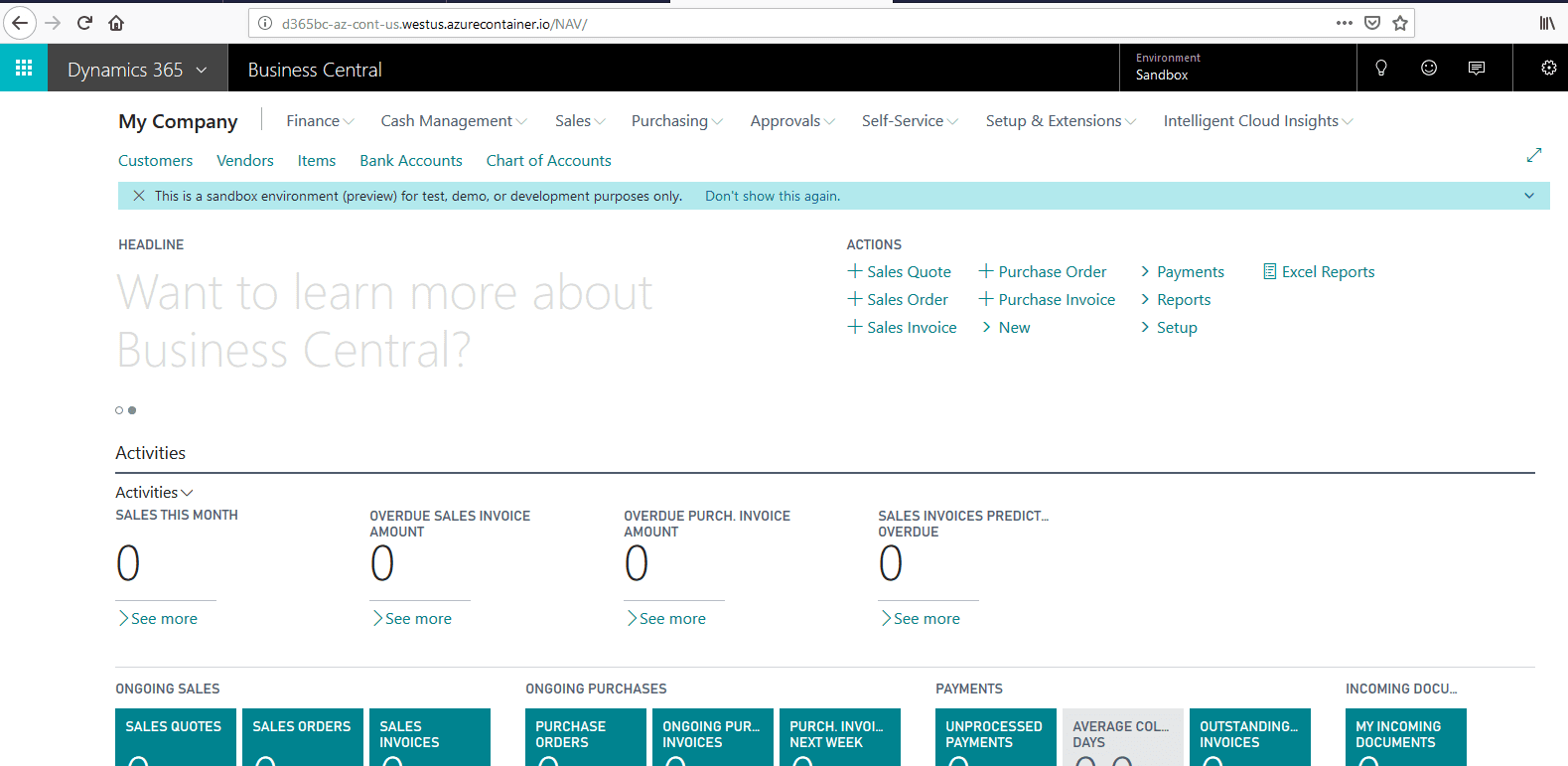Open the Unprocessed Payments tile
Image resolution: width=1568 pixels, height=766 pixels.
coord(996,737)
